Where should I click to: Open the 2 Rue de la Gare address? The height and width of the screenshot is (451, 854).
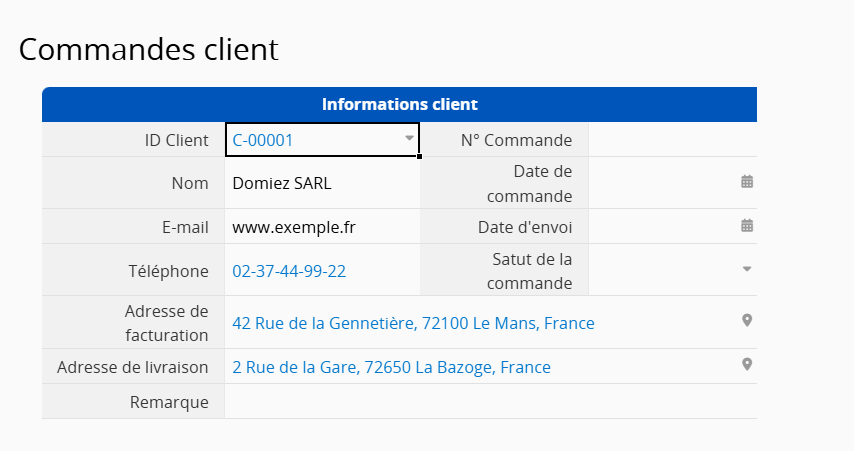tap(391, 367)
